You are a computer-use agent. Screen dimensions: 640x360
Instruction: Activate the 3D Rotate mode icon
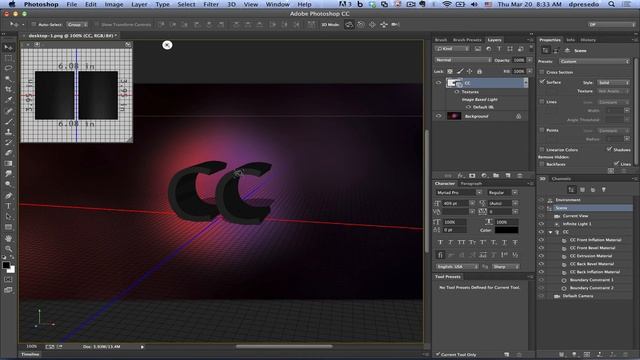pos(349,24)
